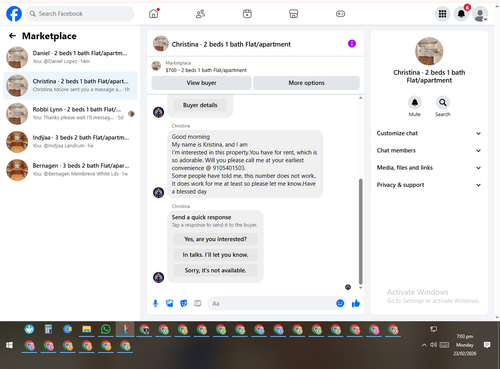Open WhatsApp from the taskbar
This screenshot has height=369, width=500.
click(x=106, y=329)
